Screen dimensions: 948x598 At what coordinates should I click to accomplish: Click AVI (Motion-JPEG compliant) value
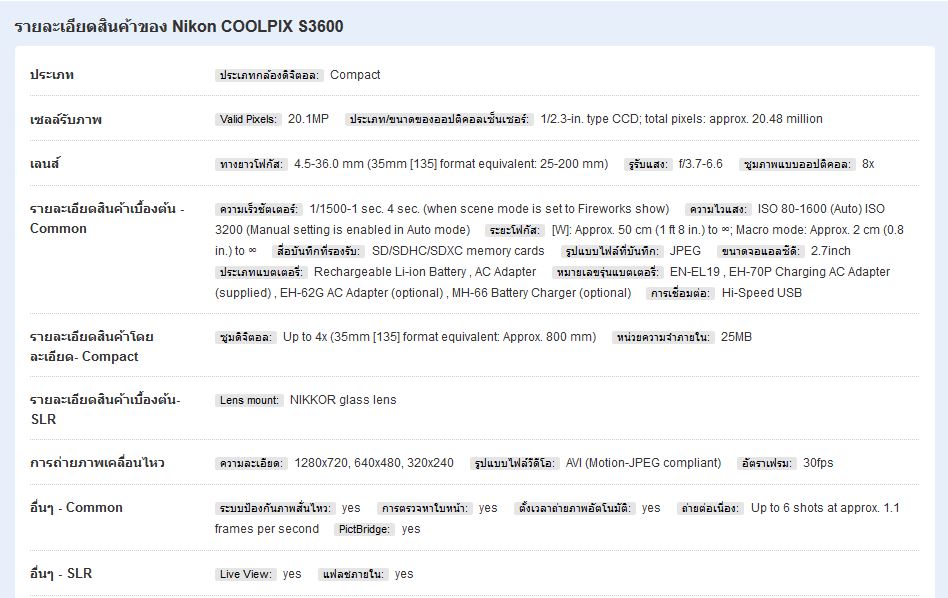643,463
